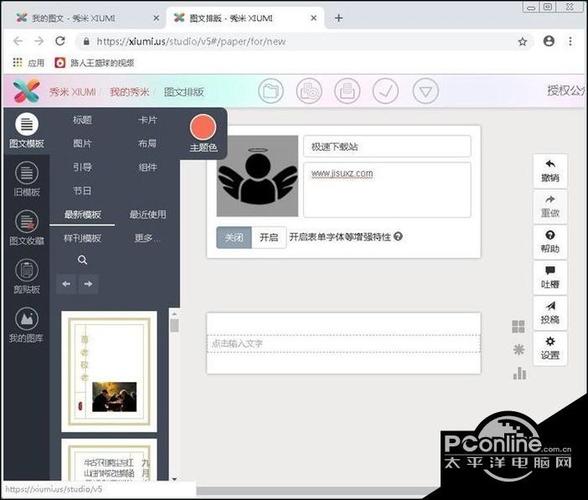Go to previous template page arrow
The height and width of the screenshot is (500, 588).
66,284
